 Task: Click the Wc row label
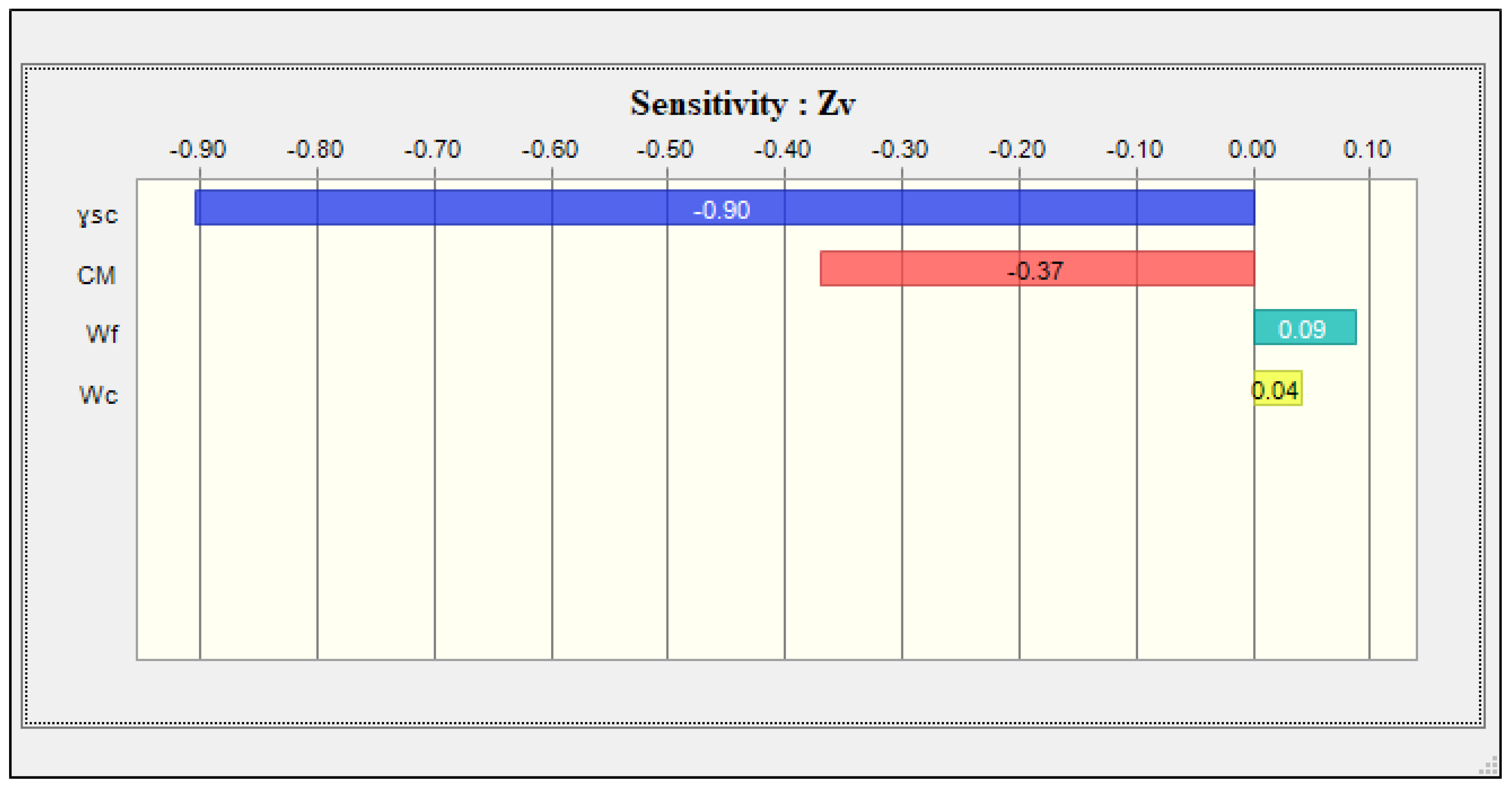pos(99,394)
